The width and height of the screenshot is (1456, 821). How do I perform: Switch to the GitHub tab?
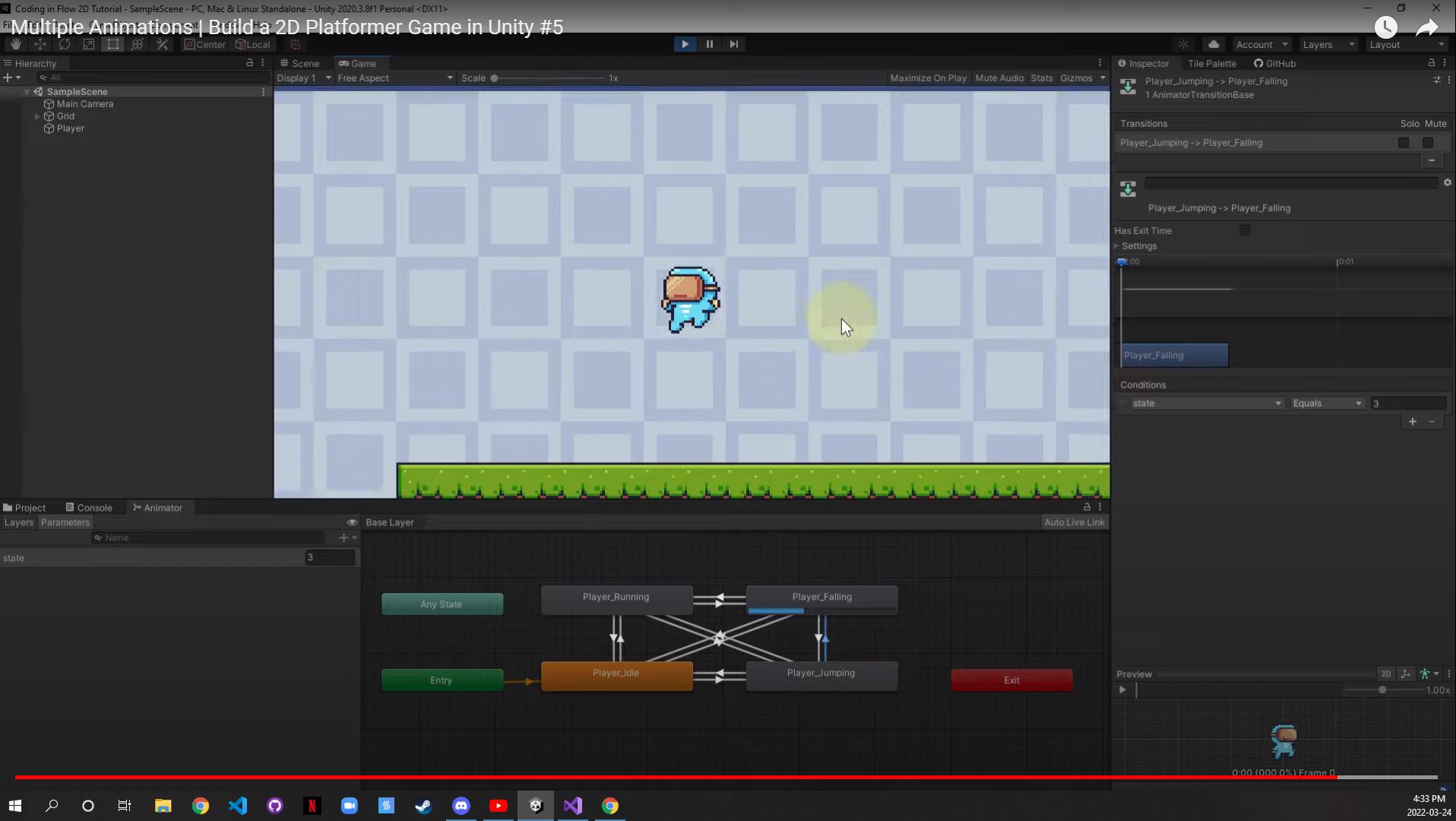[1275, 63]
